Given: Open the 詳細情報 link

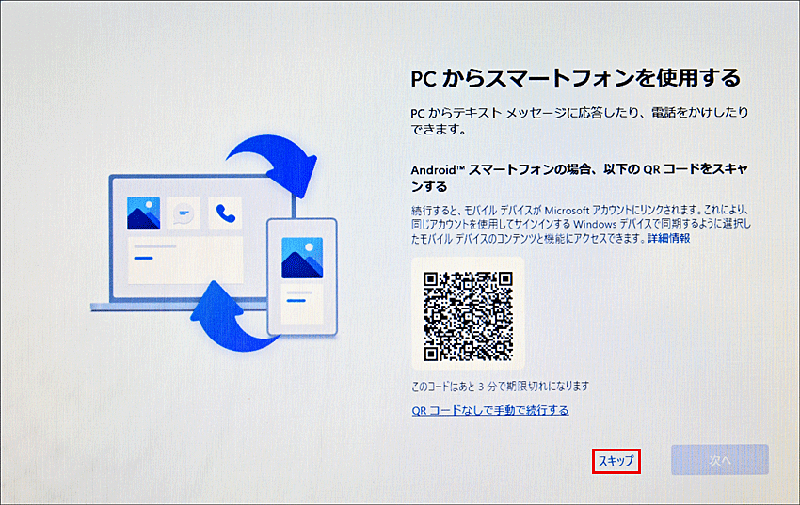Looking at the screenshot, I should coord(669,238).
